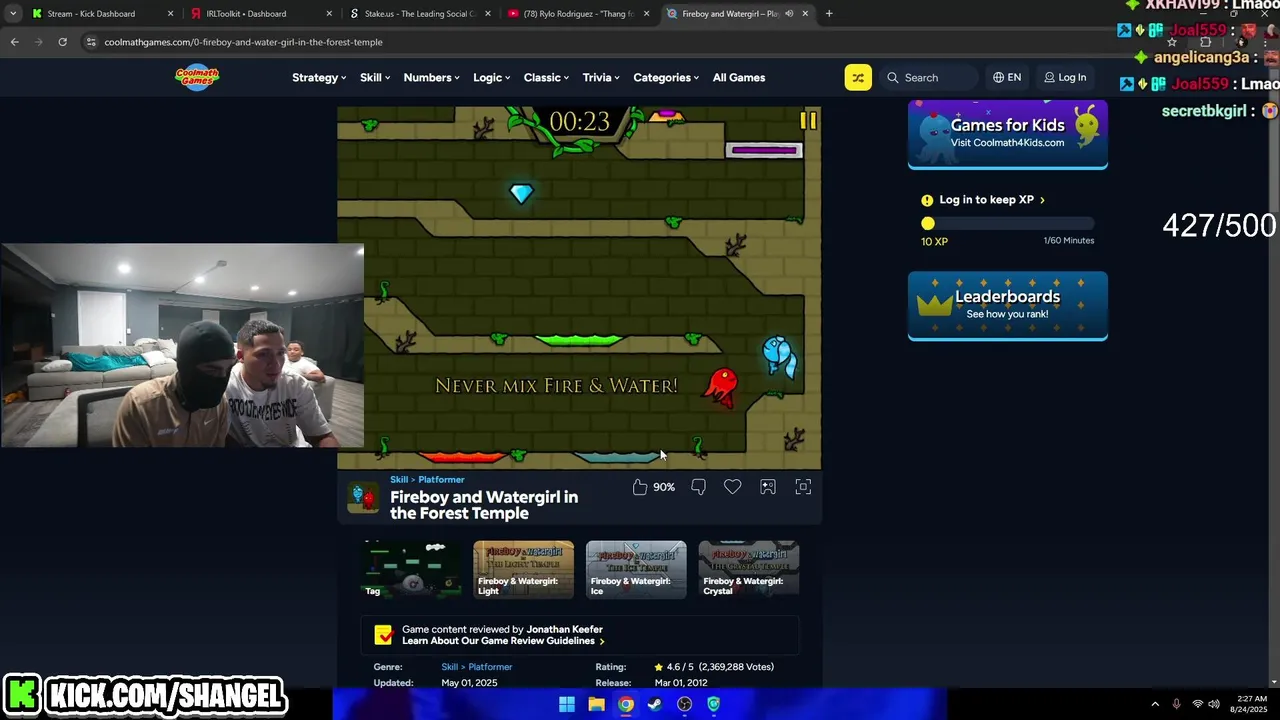Click the Log In user icon
The image size is (1280, 720).
tap(1049, 77)
